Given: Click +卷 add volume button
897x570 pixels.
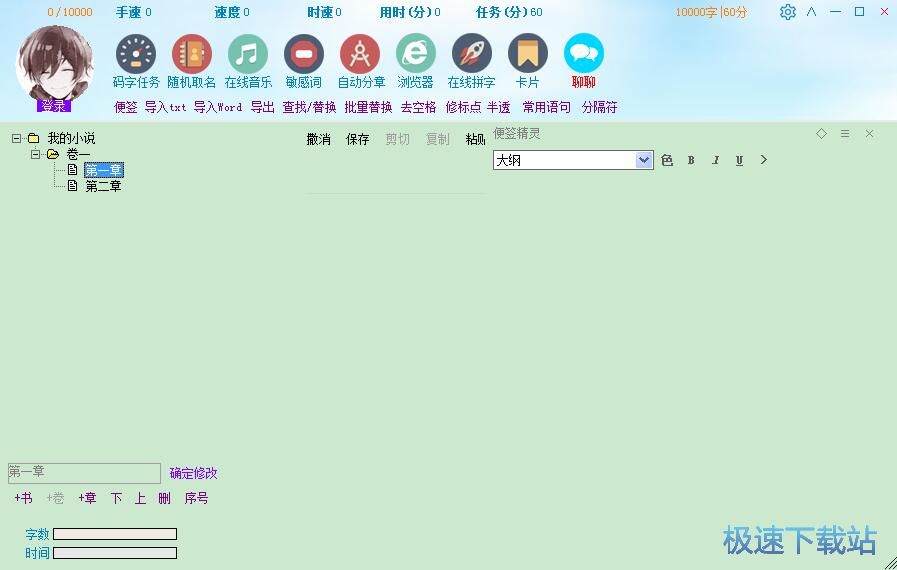Looking at the screenshot, I should (x=55, y=498).
